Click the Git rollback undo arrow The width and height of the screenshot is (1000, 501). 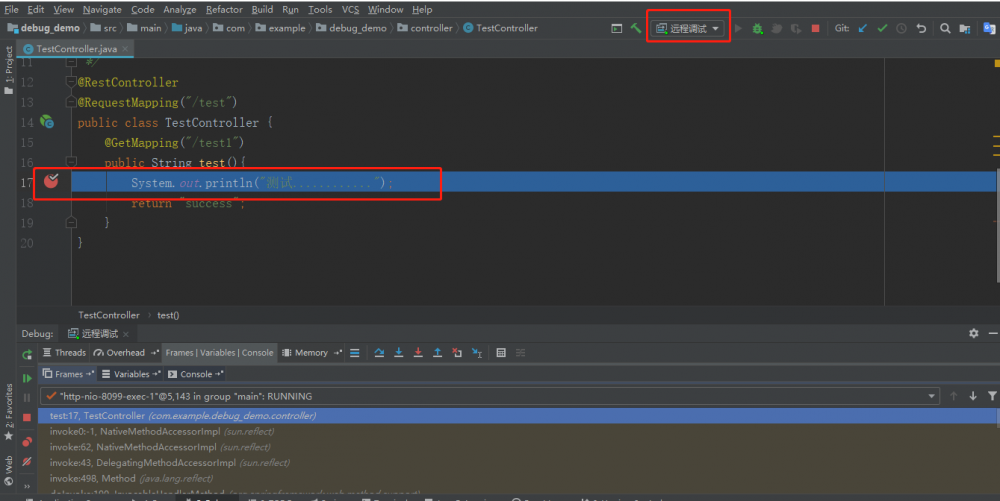point(921,28)
